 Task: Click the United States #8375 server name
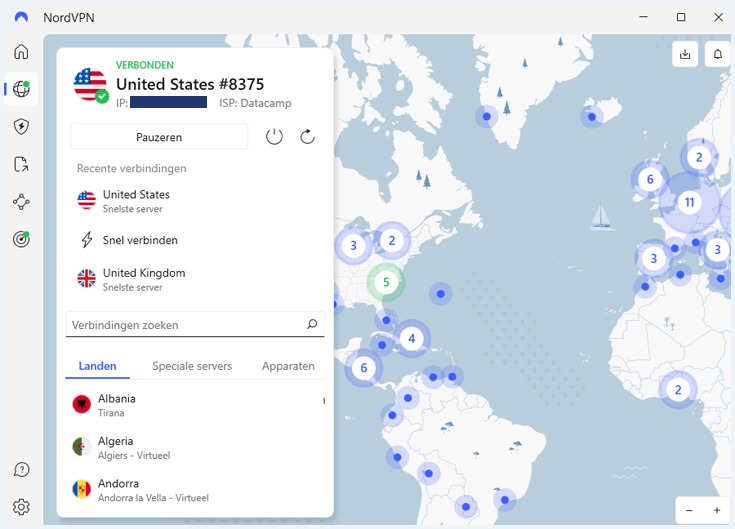(x=190, y=84)
